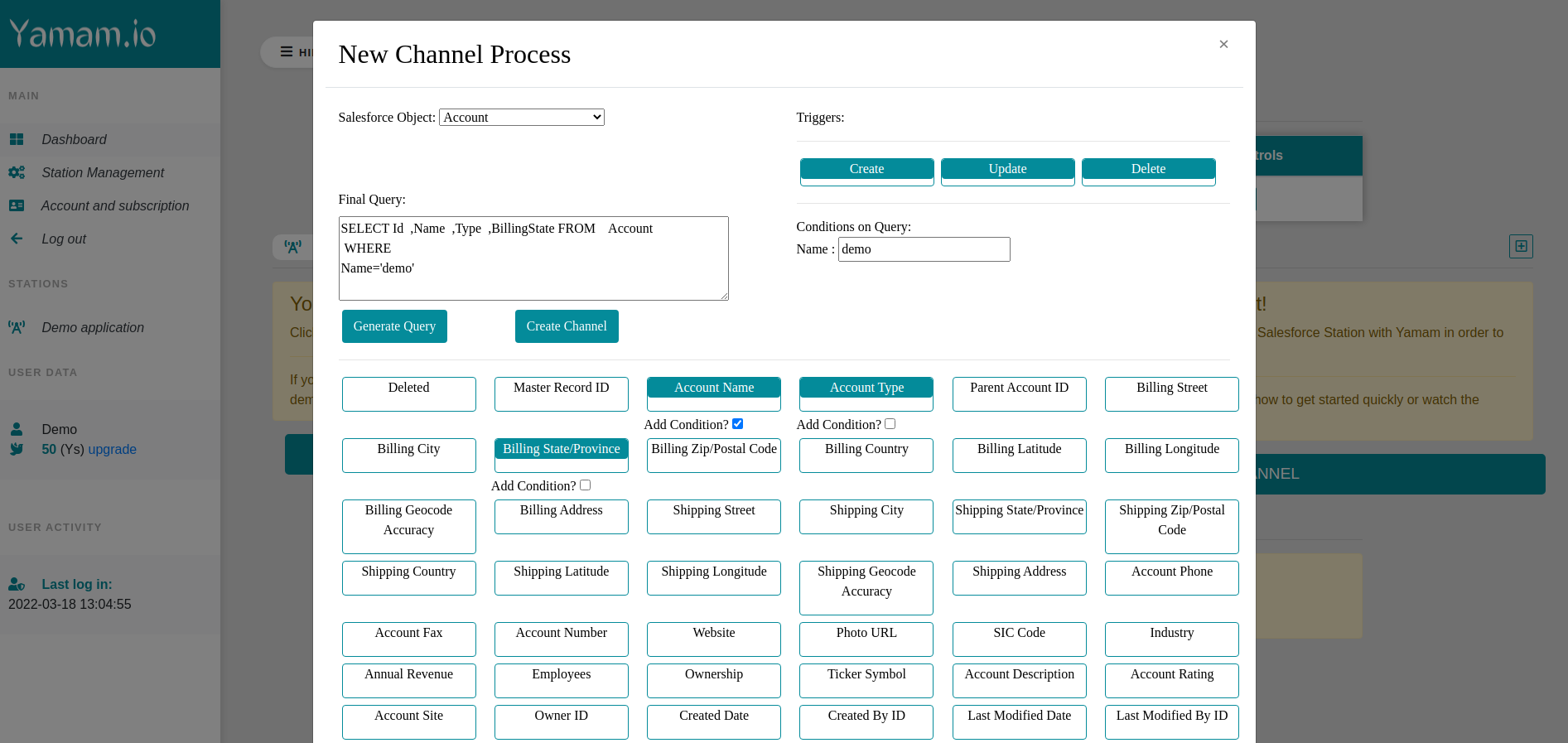Deselect the Account Type field
The image size is (1568, 743).
[866, 393]
